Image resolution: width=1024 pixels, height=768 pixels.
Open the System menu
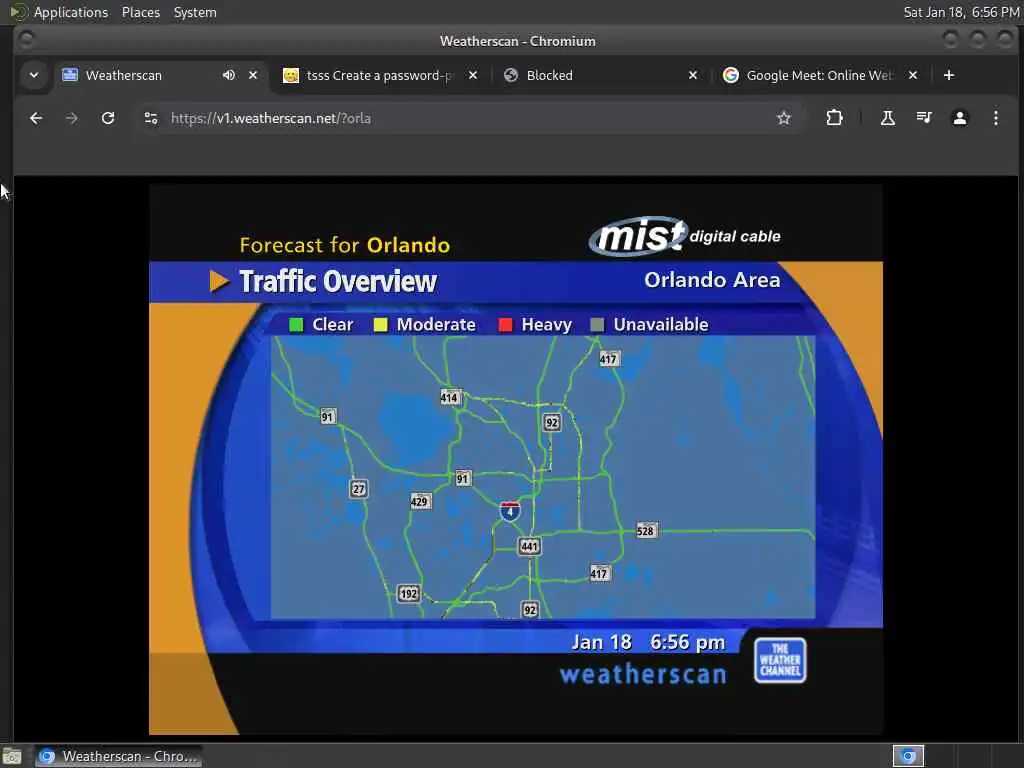[195, 12]
